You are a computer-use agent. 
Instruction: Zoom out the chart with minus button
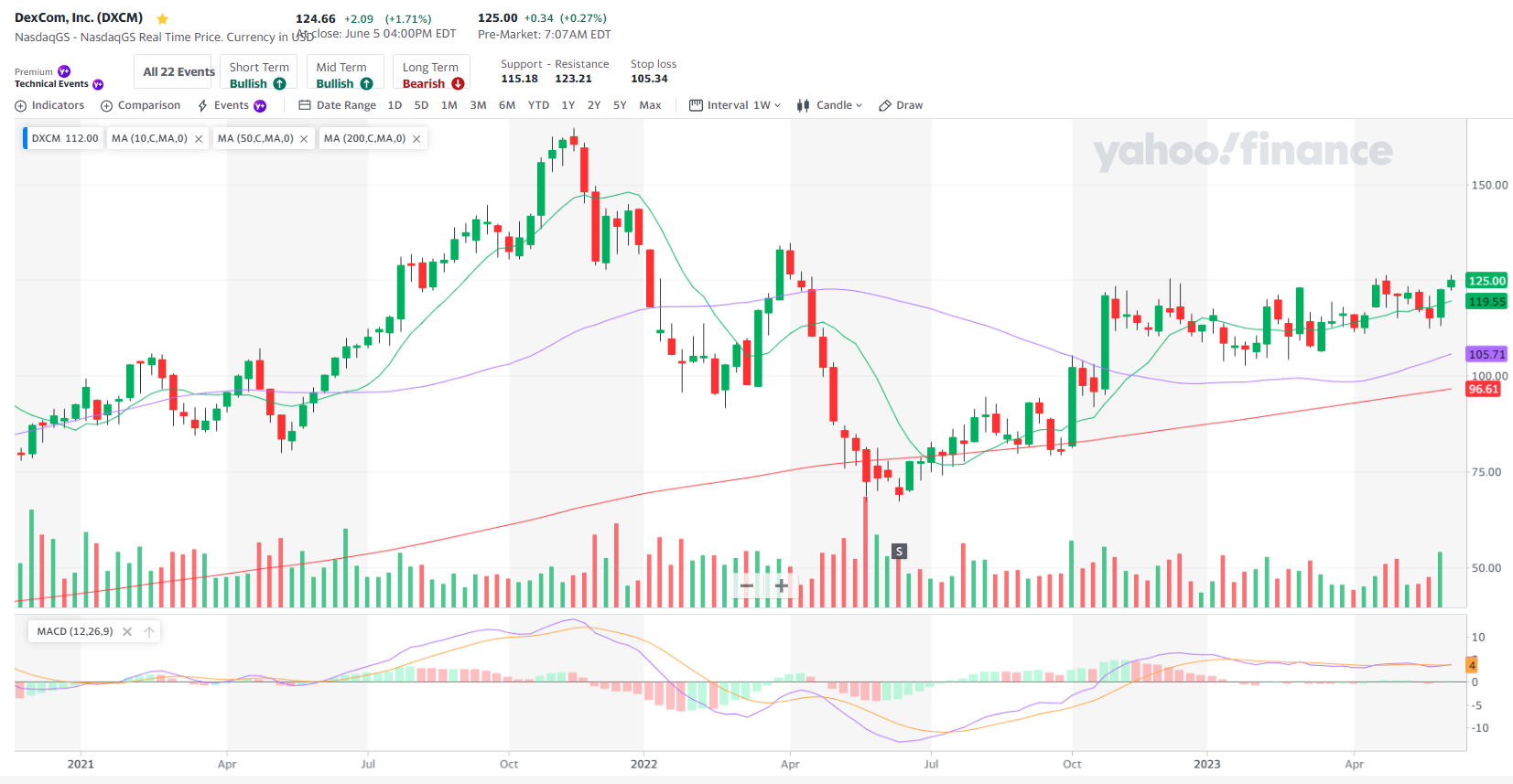pos(747,585)
